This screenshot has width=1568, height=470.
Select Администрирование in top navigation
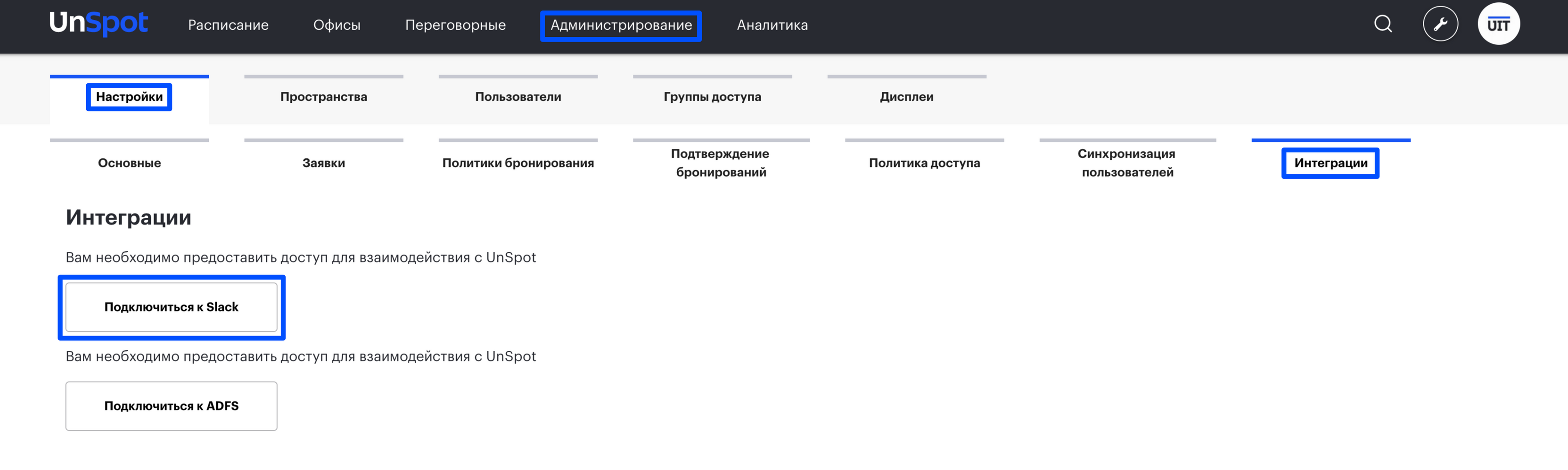[621, 25]
